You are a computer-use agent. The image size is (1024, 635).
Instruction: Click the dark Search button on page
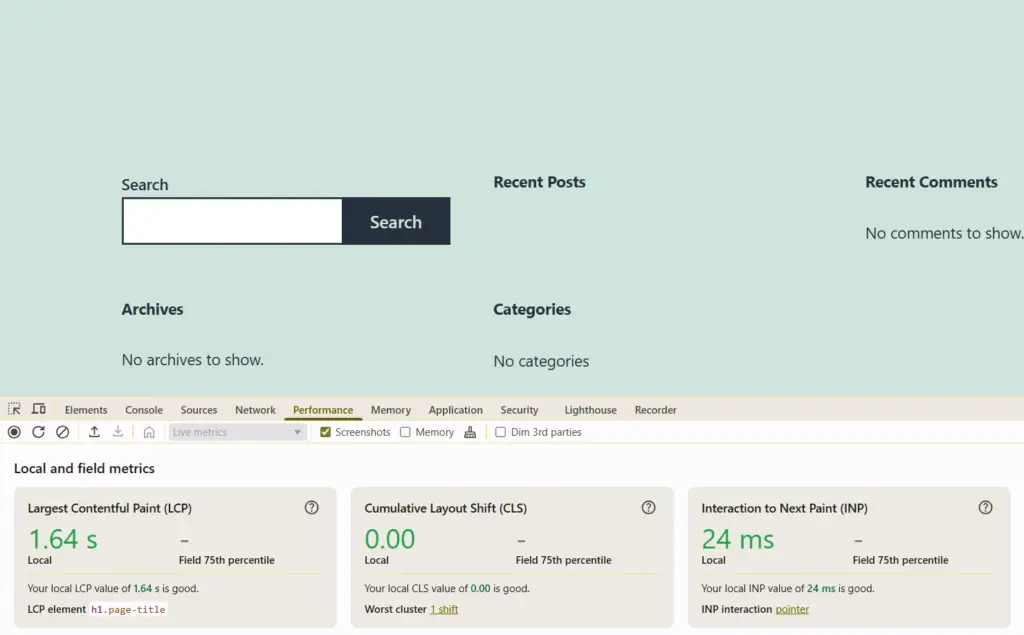pyautogui.click(x=396, y=221)
